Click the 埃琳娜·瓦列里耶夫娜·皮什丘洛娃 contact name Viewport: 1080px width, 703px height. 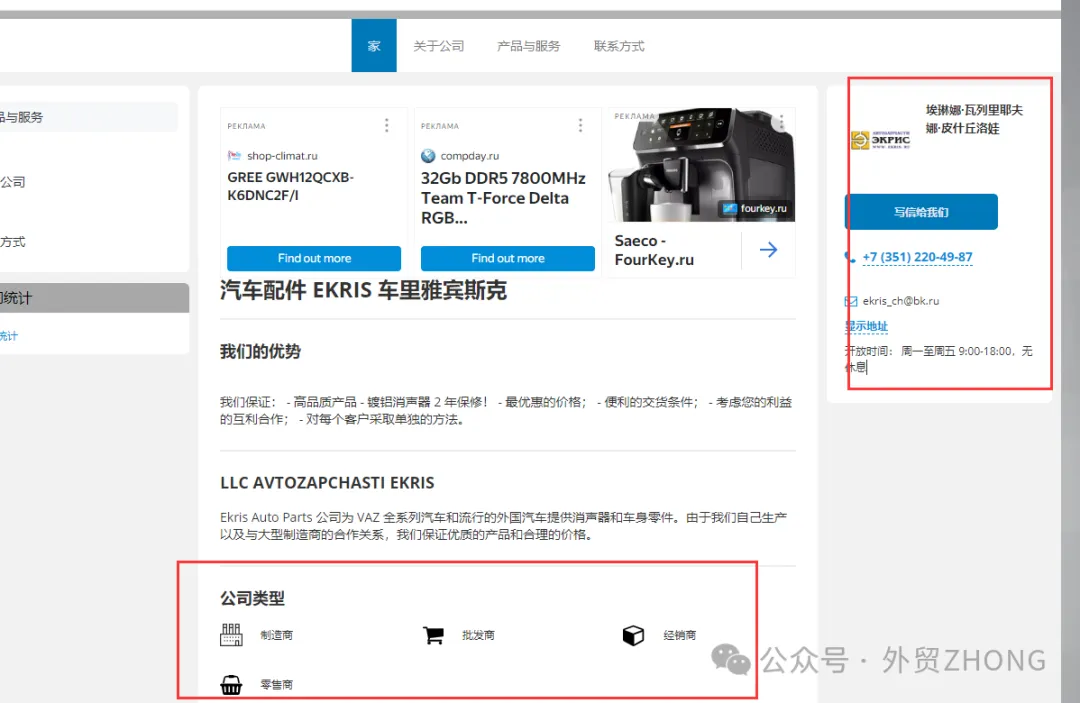pos(974,119)
